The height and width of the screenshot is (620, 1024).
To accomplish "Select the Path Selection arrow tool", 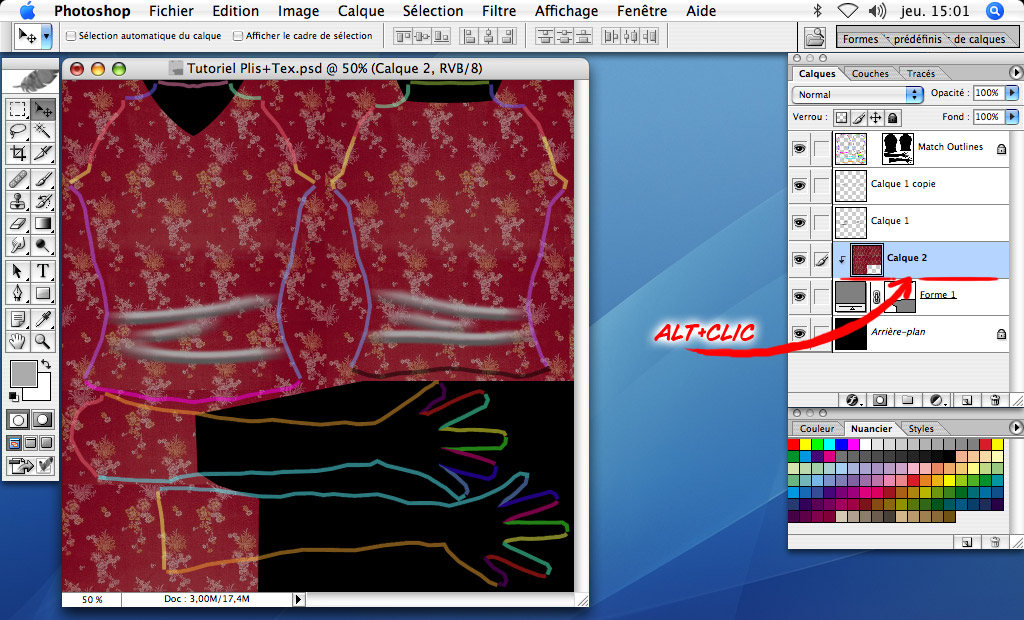I will [x=18, y=270].
